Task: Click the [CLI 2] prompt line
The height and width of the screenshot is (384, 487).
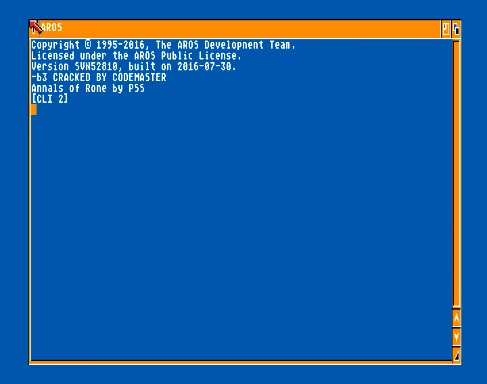Action: pos(50,99)
